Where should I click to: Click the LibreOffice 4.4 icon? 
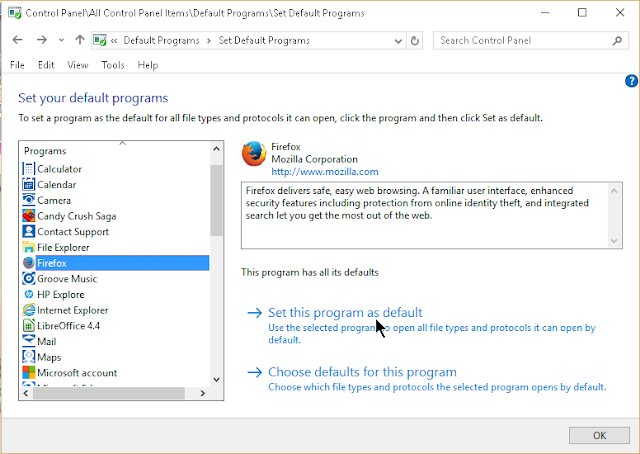pos(29,326)
